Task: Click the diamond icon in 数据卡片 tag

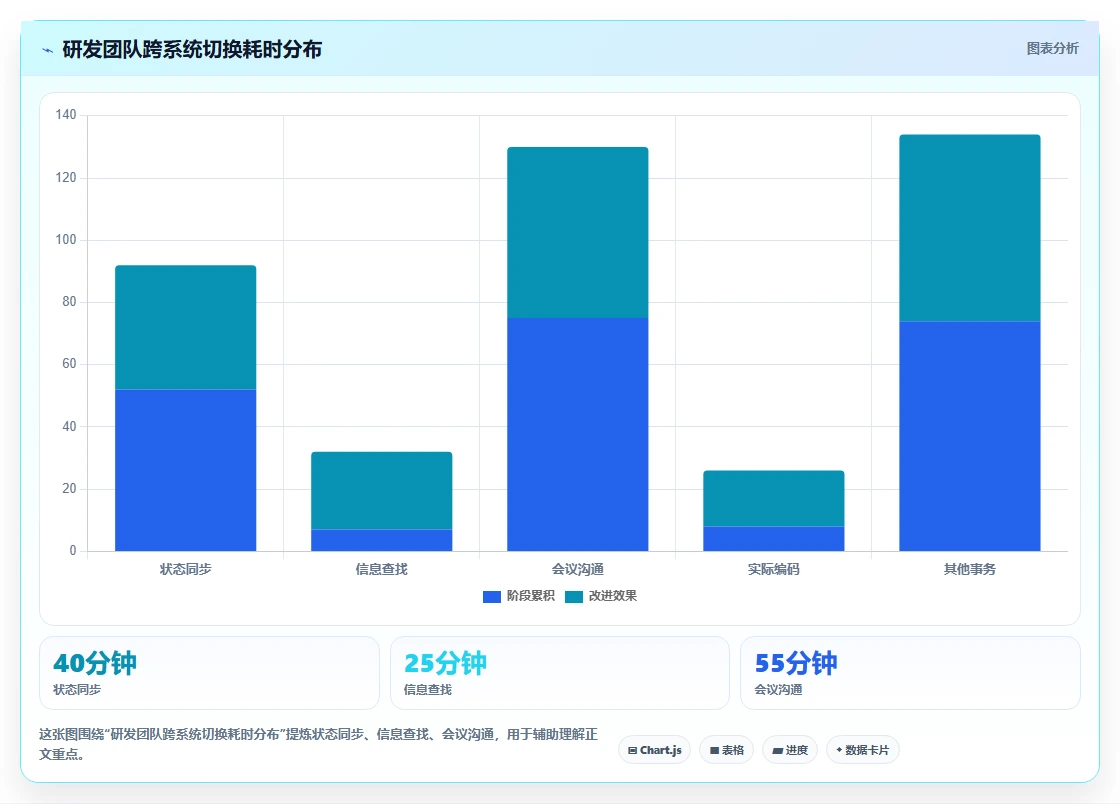Action: (839, 750)
